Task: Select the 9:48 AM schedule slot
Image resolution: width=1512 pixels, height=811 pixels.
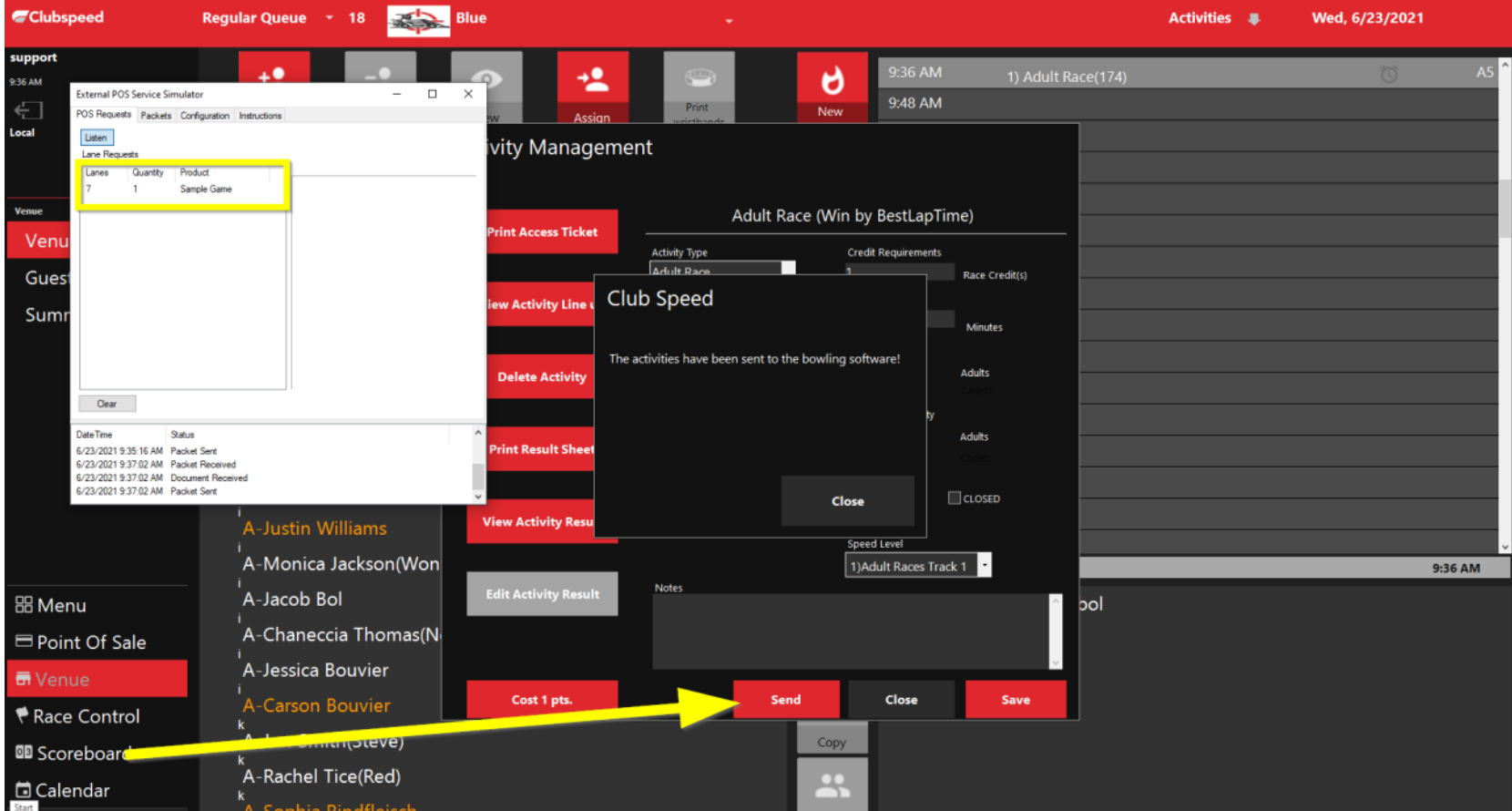Action: 1188,104
